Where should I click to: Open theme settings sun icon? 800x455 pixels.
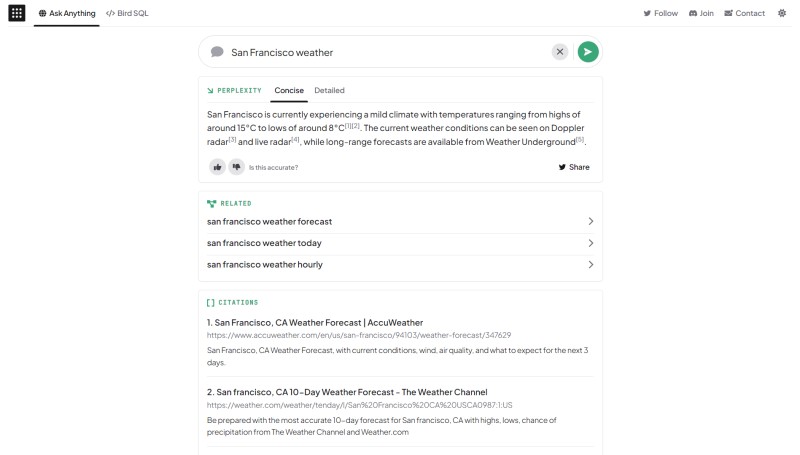click(x=782, y=13)
